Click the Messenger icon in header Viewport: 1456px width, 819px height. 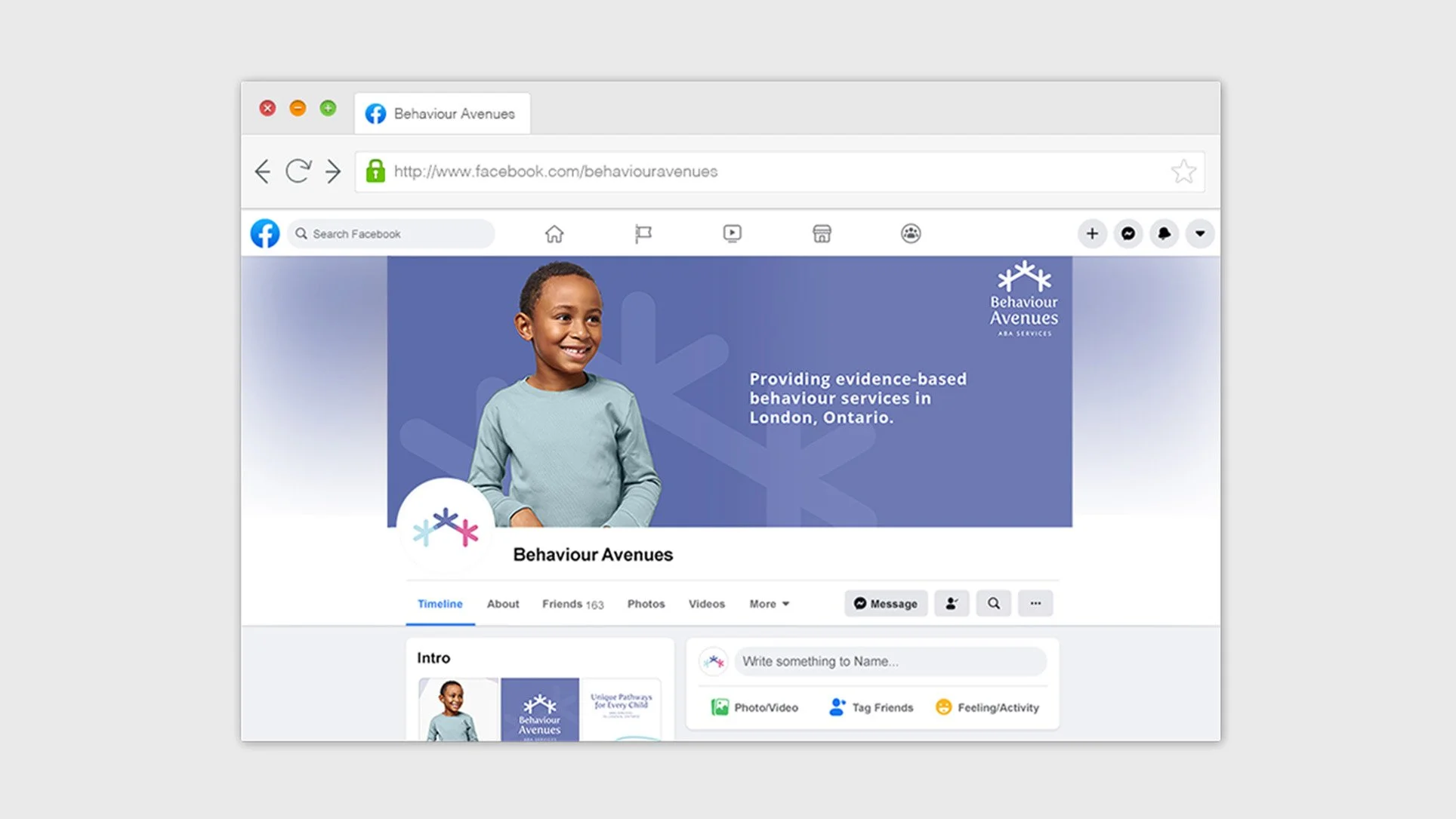[1127, 234]
